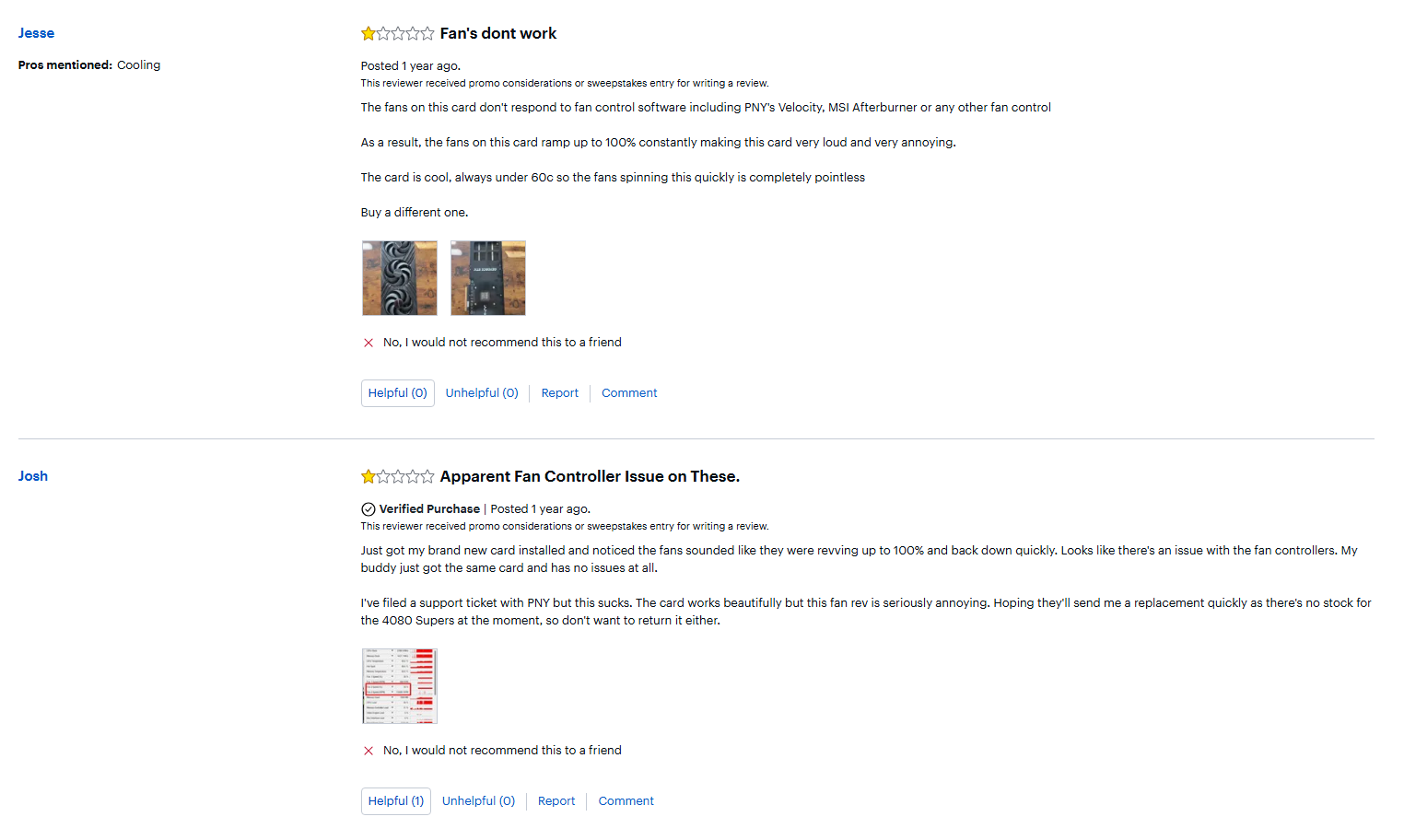1404x840 pixels.
Task: Comment on Josh's review
Action: tap(626, 801)
